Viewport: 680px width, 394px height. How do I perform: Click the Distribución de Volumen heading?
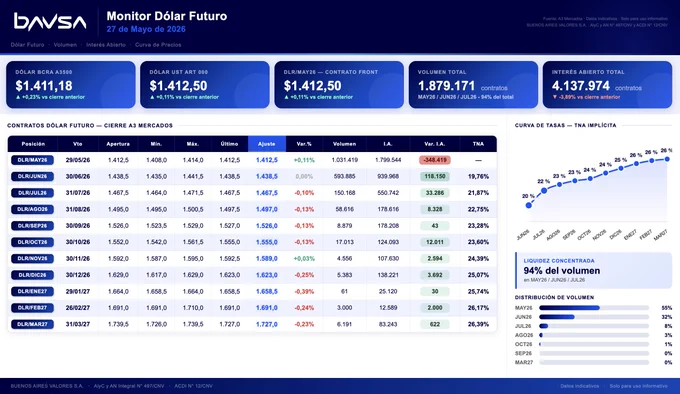coord(554,297)
